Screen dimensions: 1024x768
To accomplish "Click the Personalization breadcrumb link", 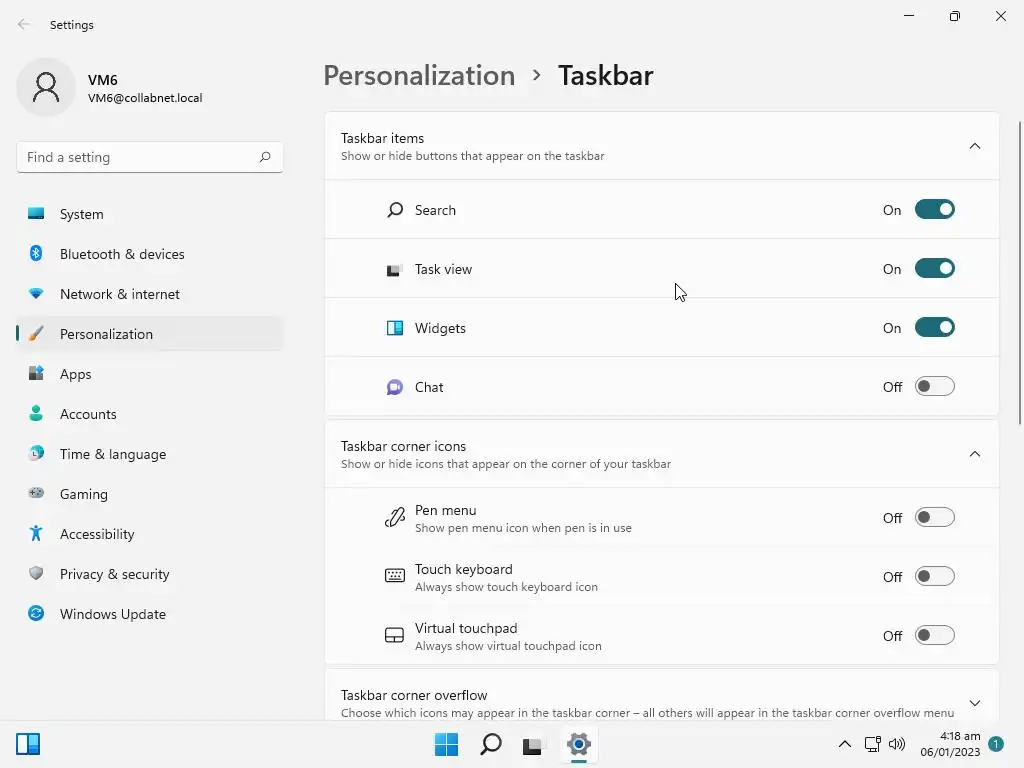I will (419, 76).
